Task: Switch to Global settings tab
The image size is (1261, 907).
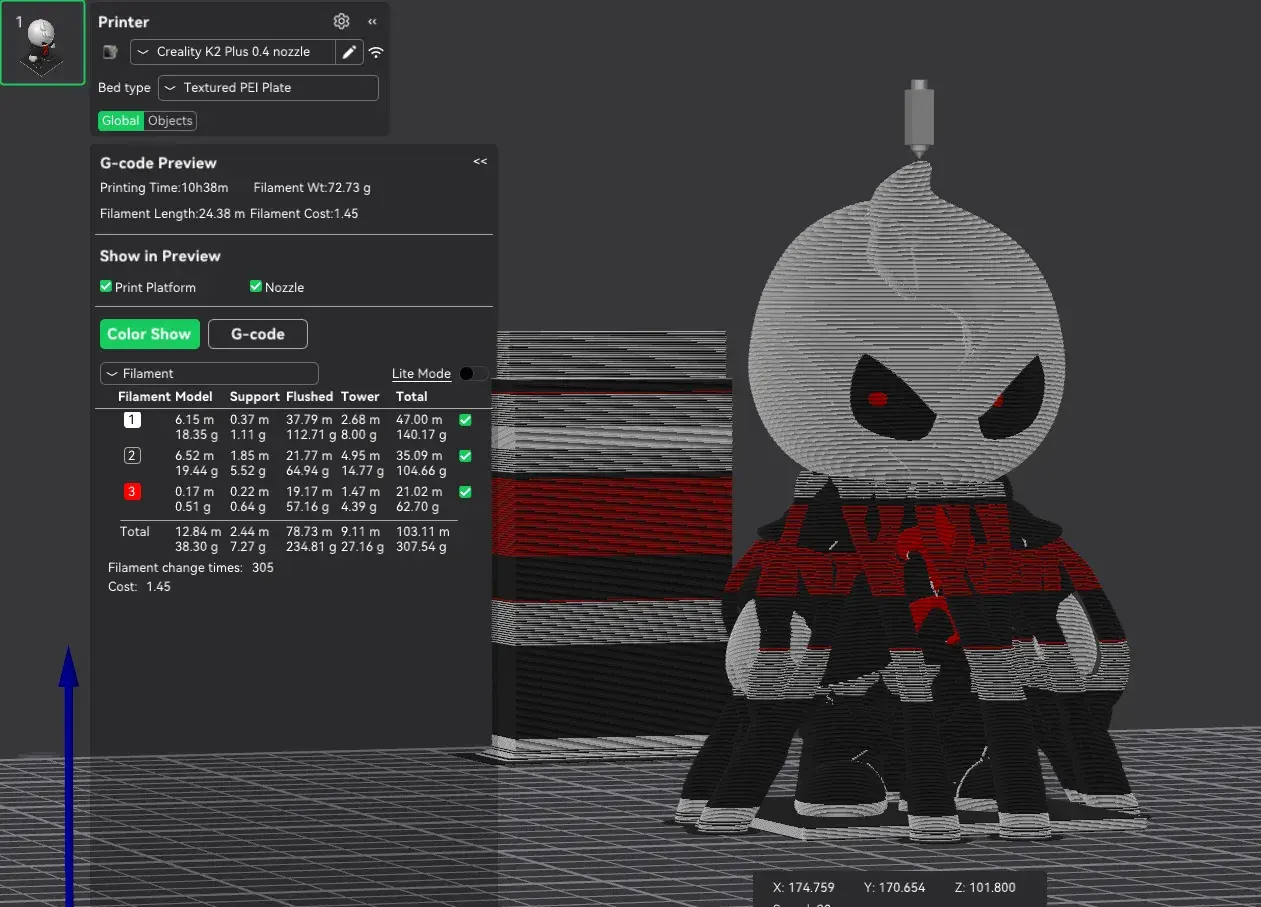Action: (121, 120)
